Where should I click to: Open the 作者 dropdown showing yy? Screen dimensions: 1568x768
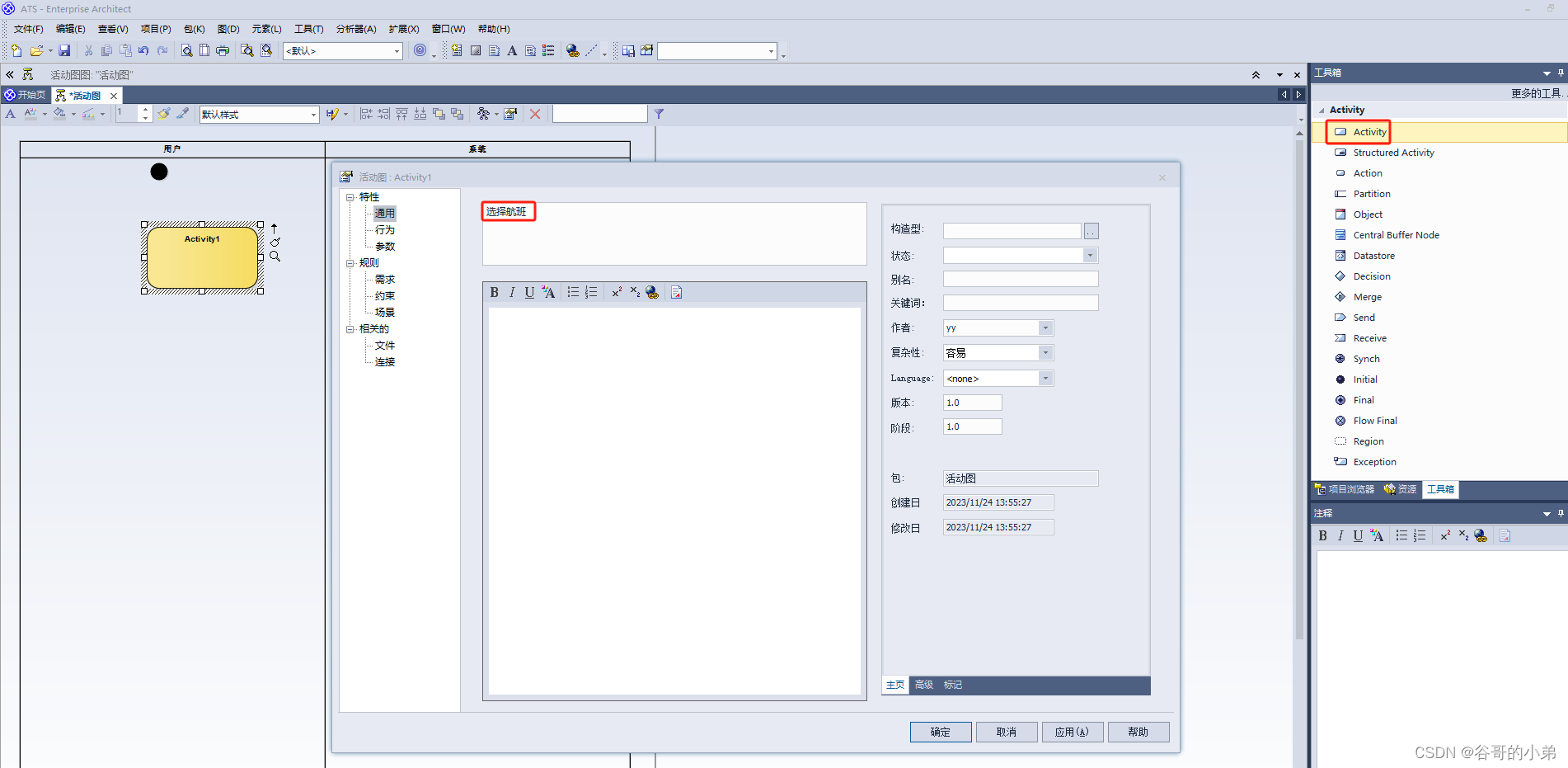click(1045, 328)
